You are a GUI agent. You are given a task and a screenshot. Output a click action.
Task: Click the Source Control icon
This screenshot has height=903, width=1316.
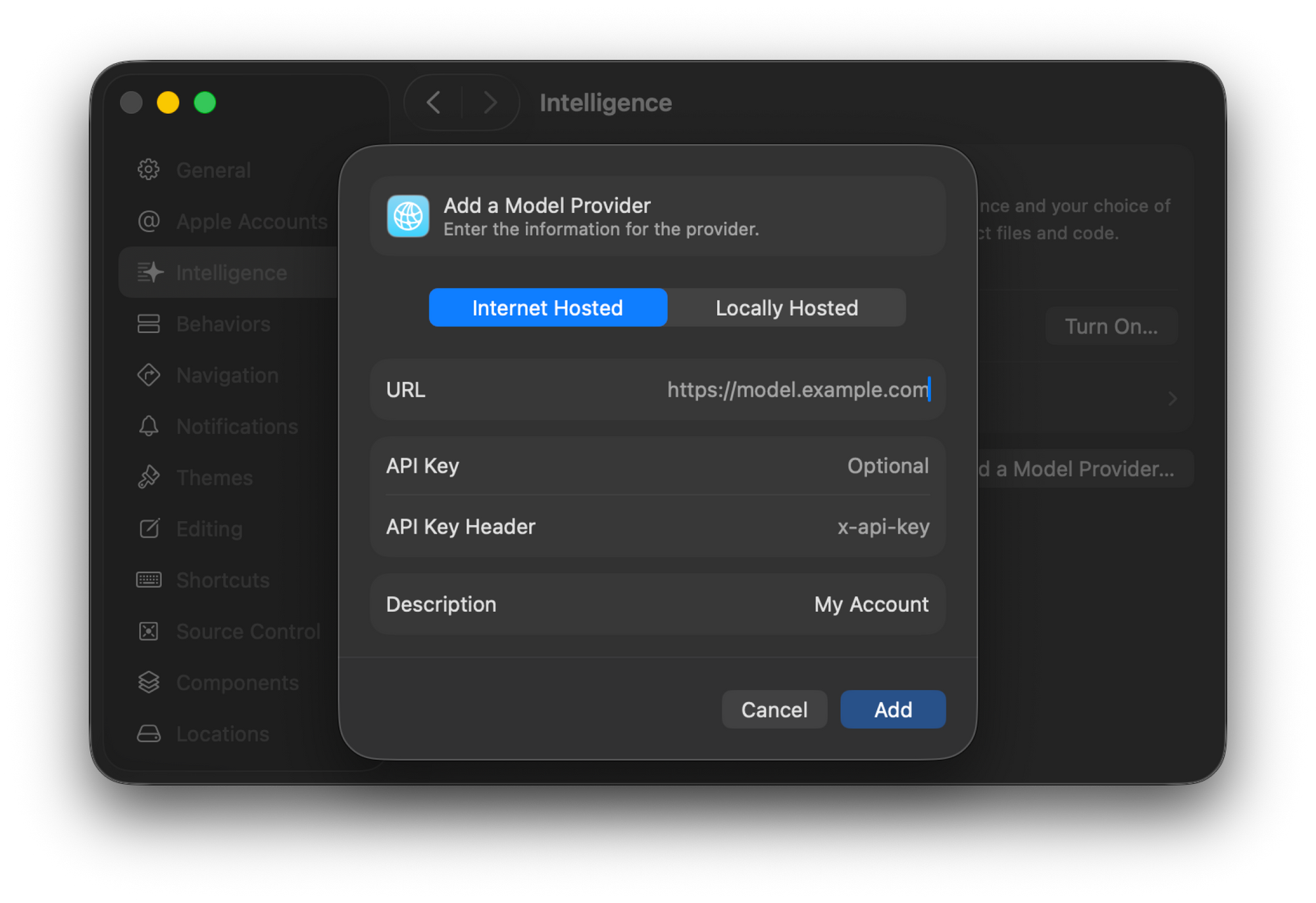point(149,631)
